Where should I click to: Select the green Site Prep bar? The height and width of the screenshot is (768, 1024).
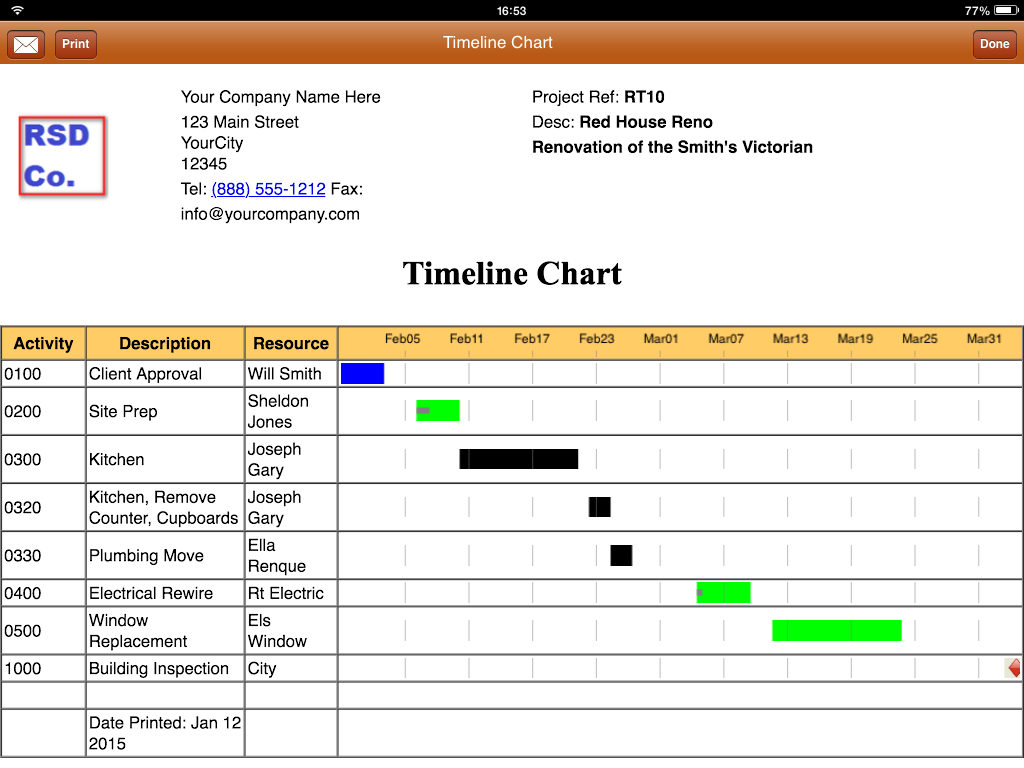438,411
